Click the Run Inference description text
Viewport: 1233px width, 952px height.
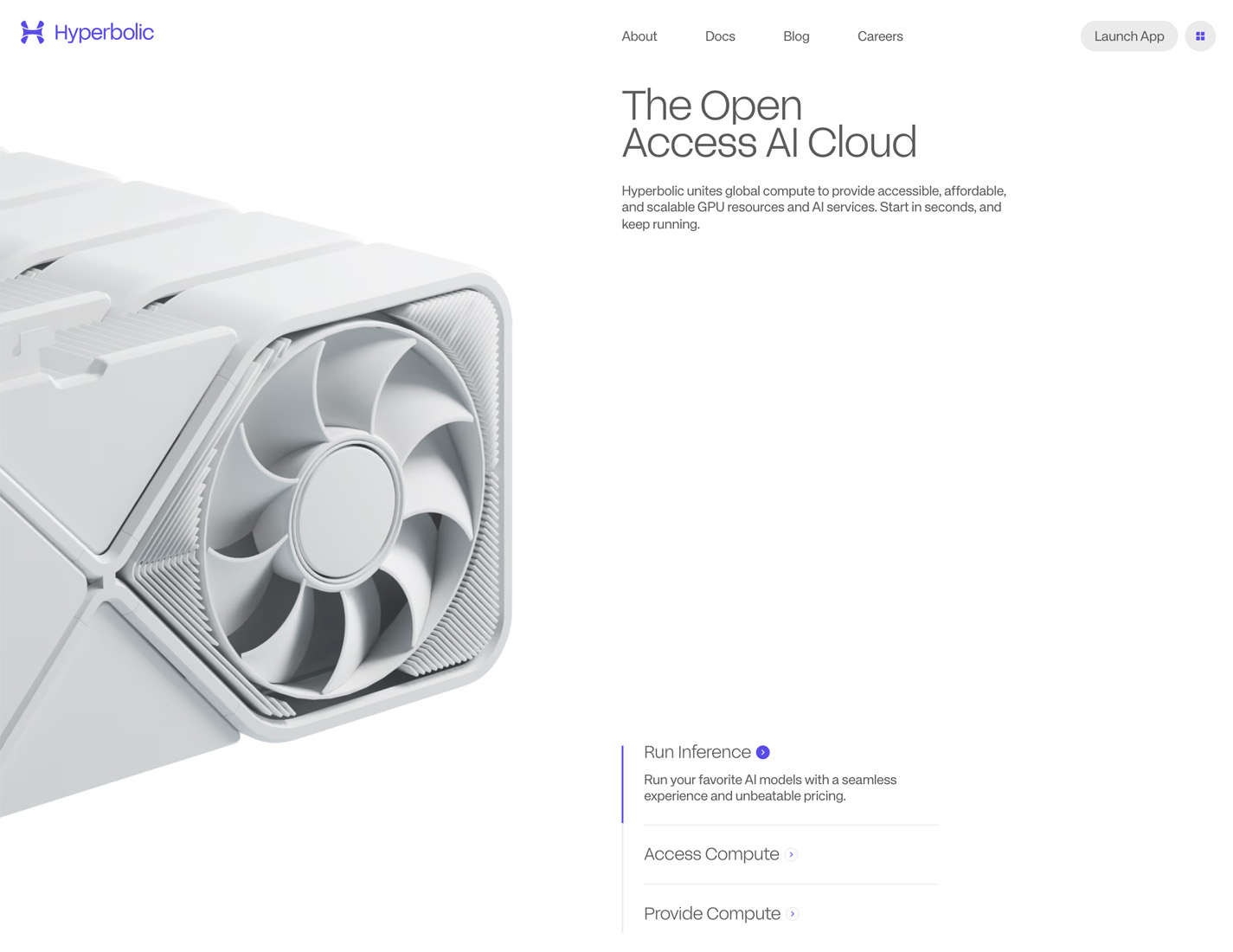[770, 788]
